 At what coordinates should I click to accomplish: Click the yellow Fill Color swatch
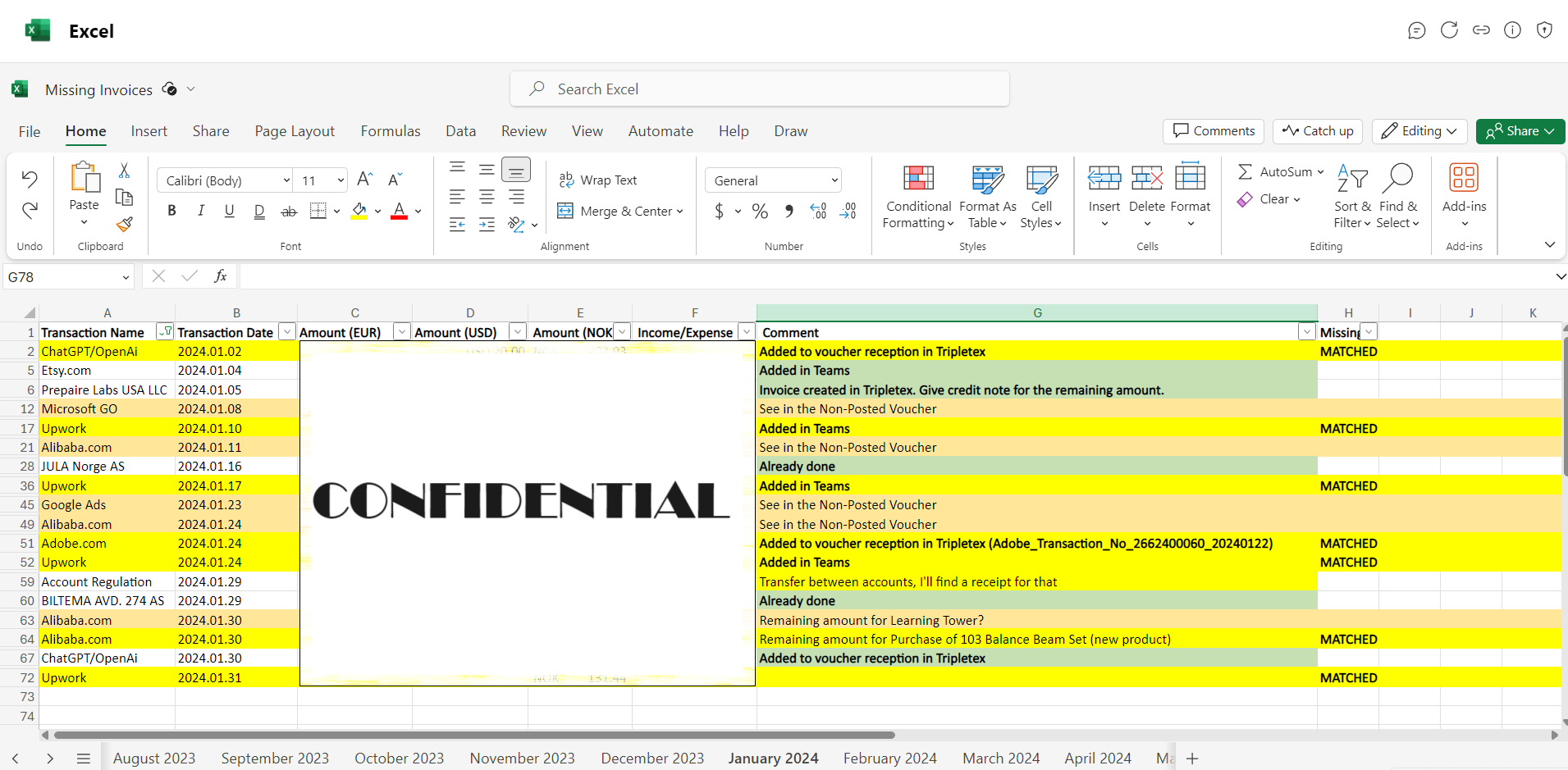tap(359, 211)
